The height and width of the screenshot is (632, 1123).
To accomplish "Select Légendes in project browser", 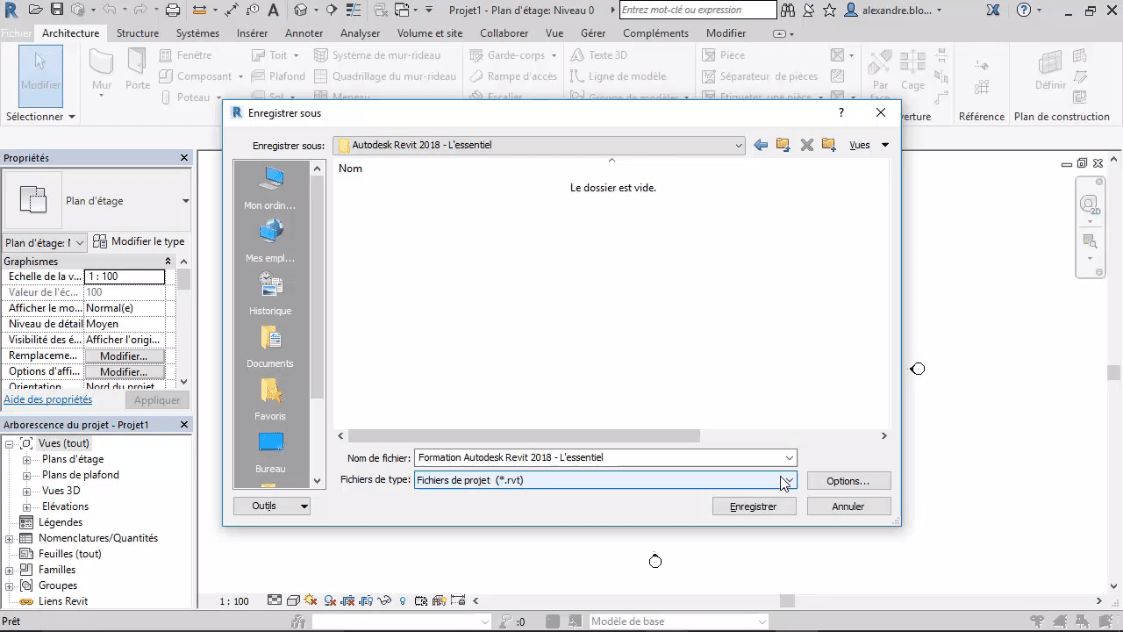I will pyautogui.click(x=61, y=522).
